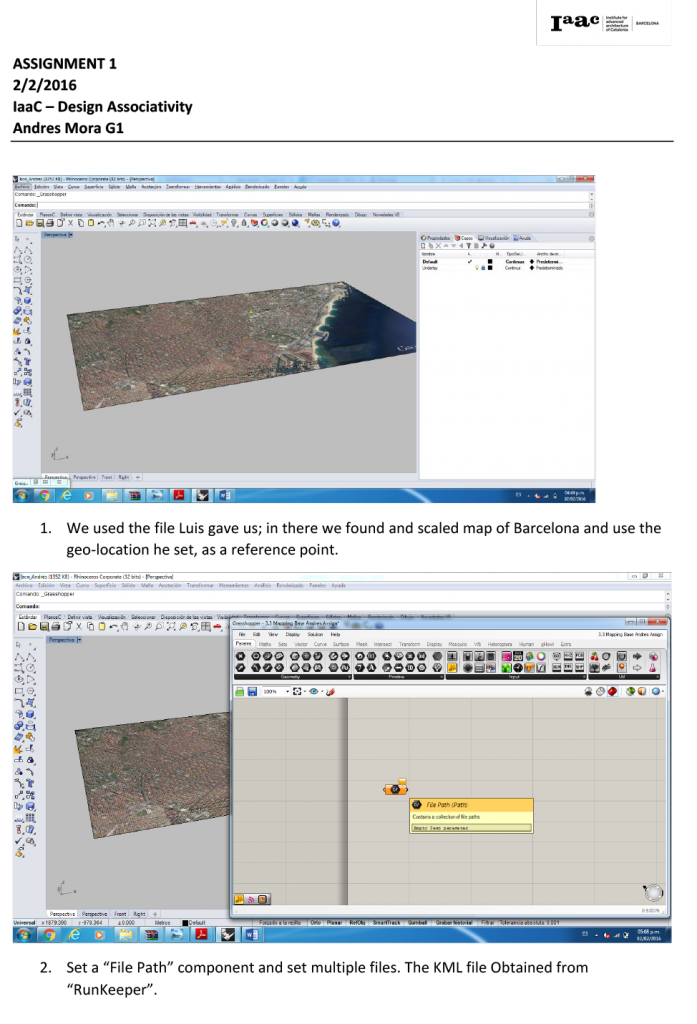The image size is (697, 1024).
Task: Toggle Ortho mode in the status bar
Action: click(x=315, y=922)
